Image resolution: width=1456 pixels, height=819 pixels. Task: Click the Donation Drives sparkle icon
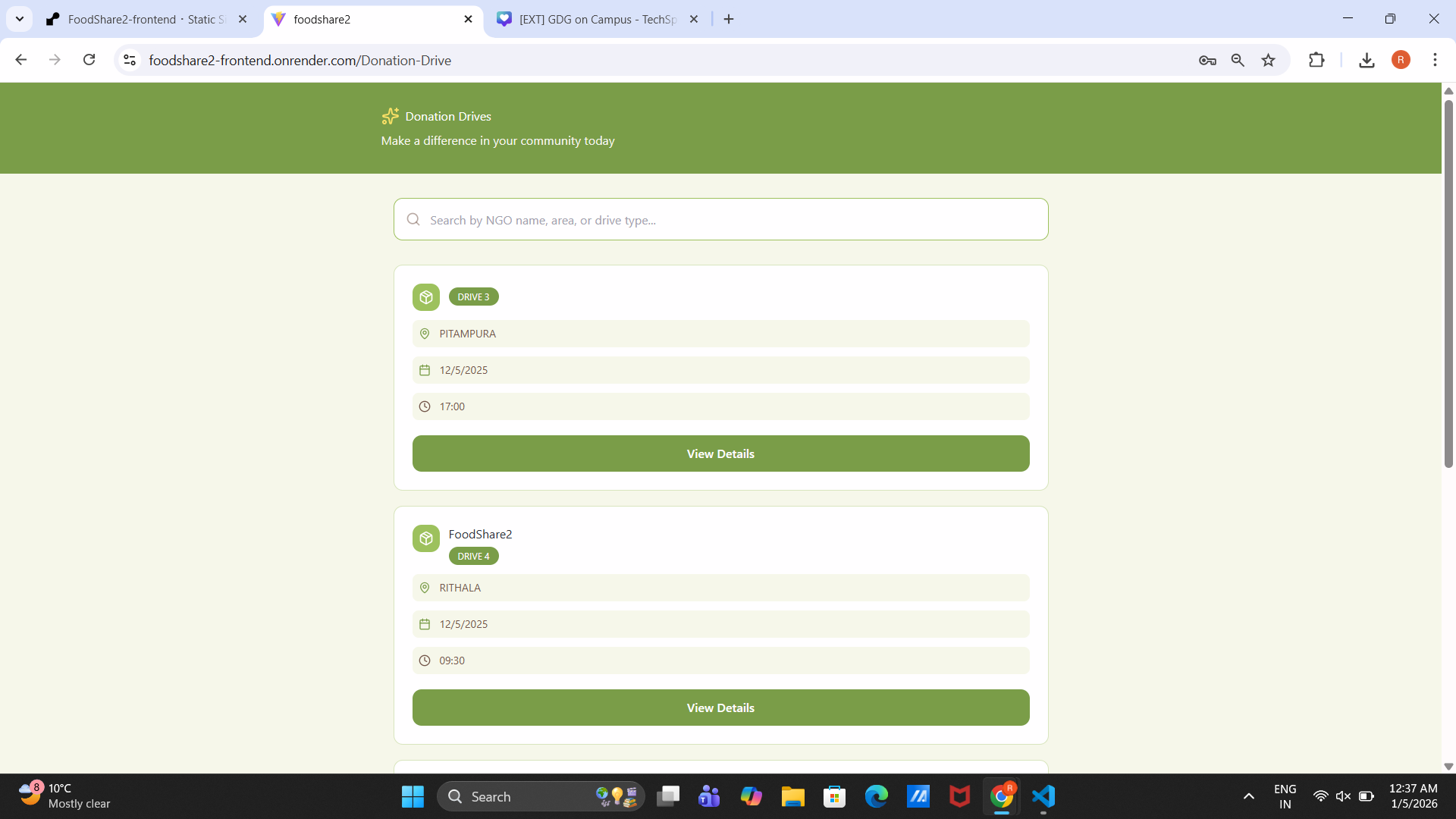(390, 116)
